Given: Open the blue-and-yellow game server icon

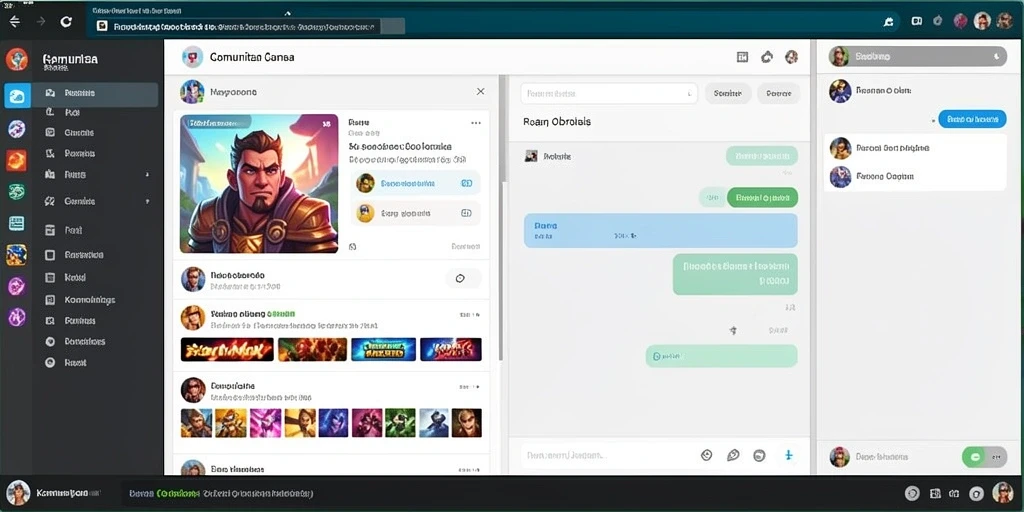Looking at the screenshot, I should [16, 255].
